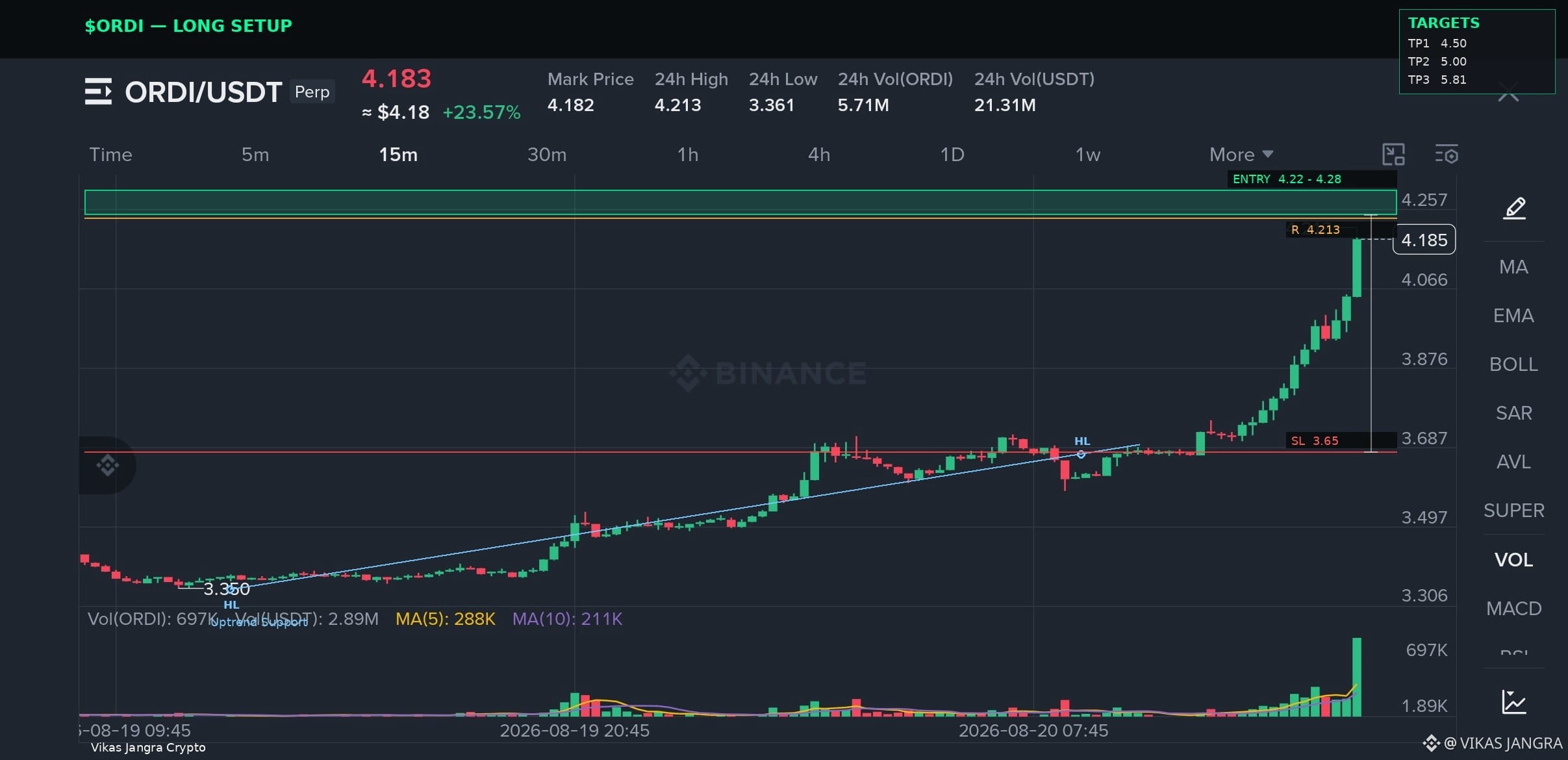This screenshot has height=760, width=1568.
Task: Tap the Mark Price value 4.182
Action: point(571,105)
